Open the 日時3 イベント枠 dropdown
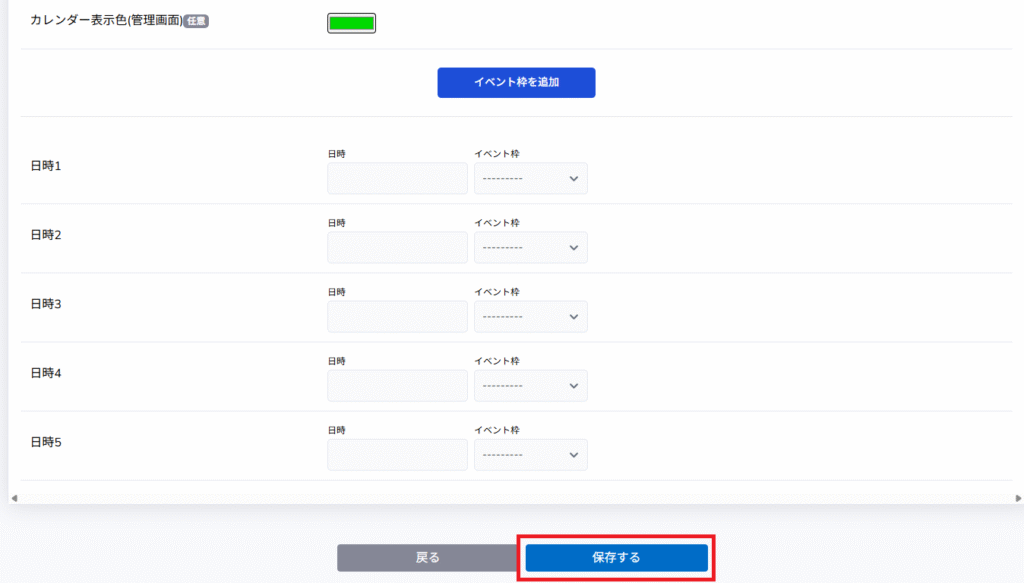 530,317
